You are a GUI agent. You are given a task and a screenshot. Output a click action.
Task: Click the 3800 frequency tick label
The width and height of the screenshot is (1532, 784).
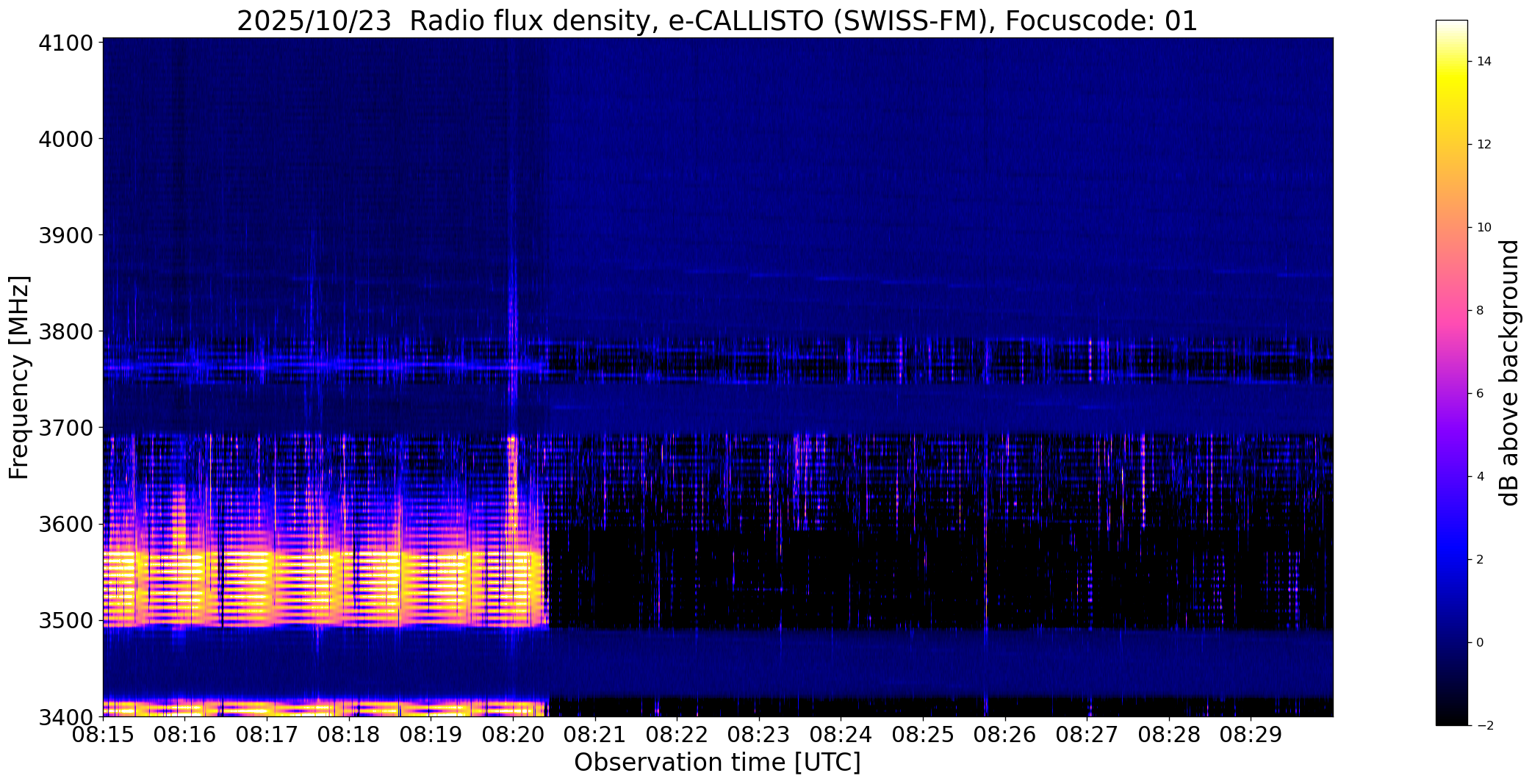(x=67, y=331)
